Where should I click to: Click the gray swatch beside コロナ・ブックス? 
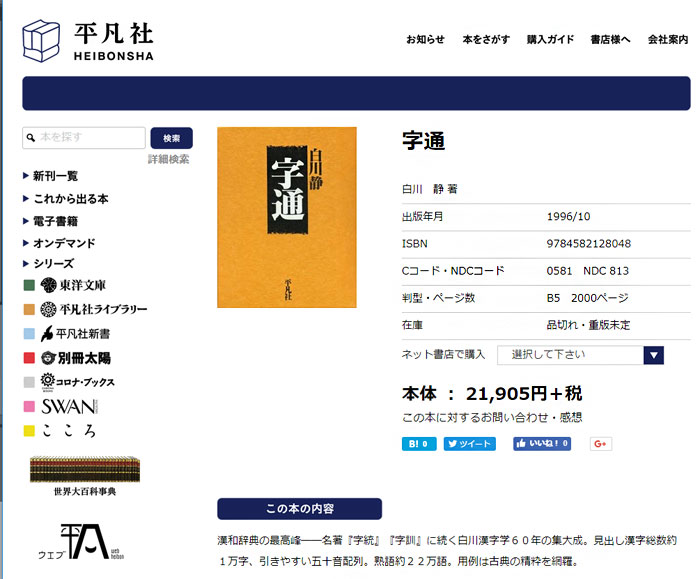tap(29, 382)
